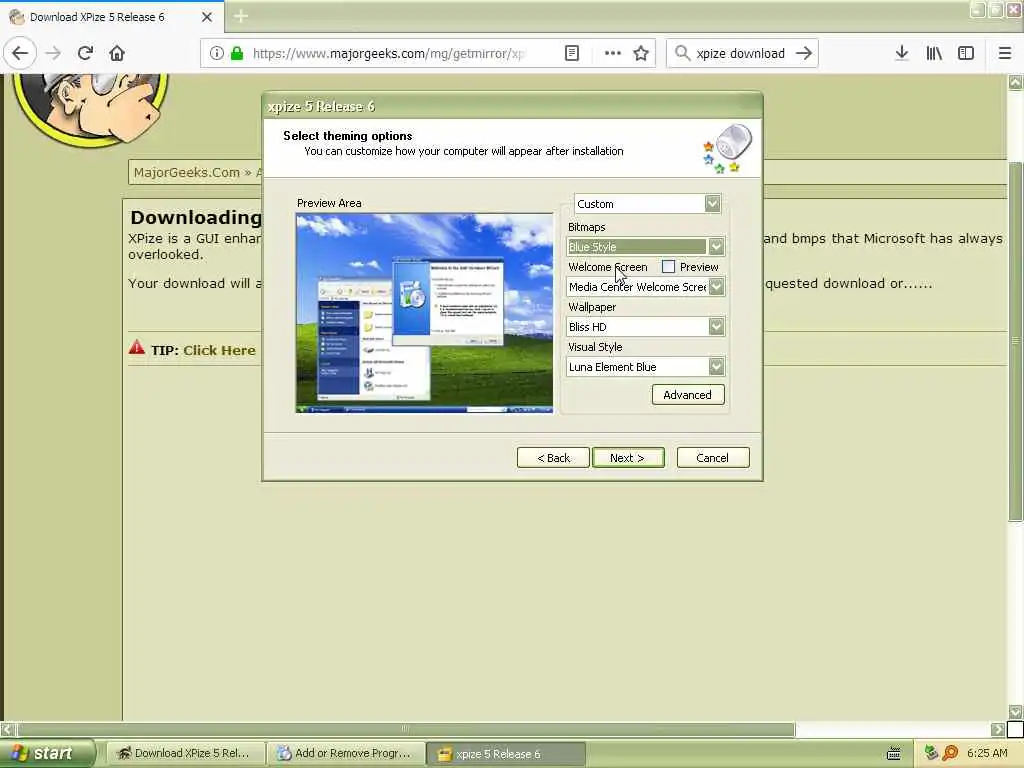Click the horizontal scrollbar right arrow
1024x768 pixels.
point(997,729)
